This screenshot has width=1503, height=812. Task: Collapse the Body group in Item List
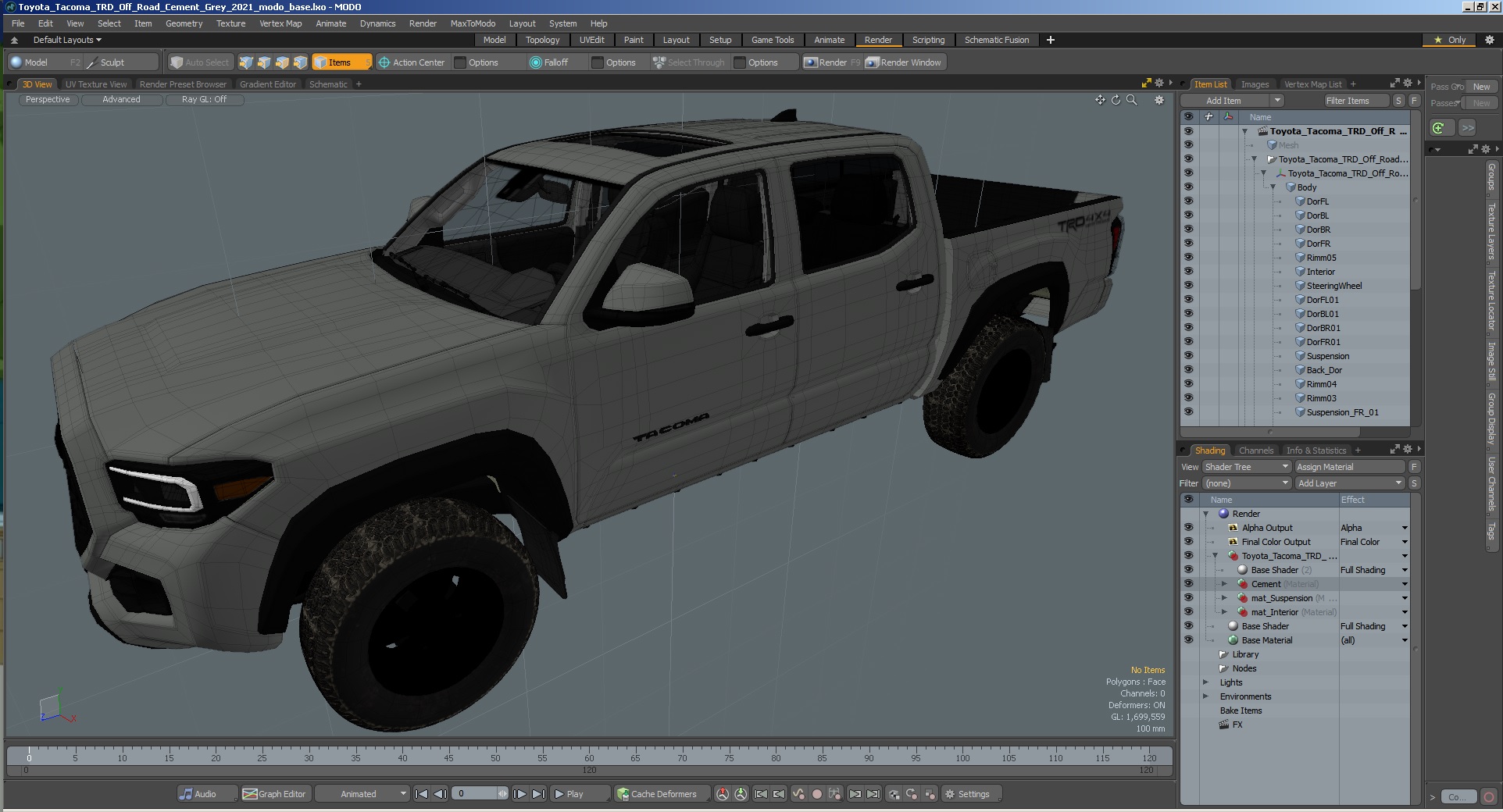click(x=1273, y=187)
